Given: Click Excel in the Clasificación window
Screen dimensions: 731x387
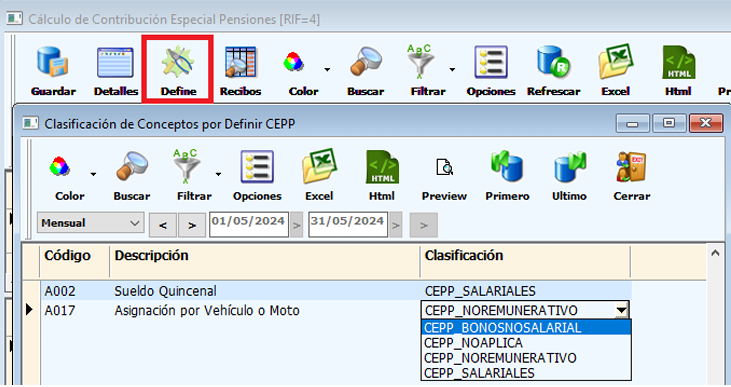Looking at the screenshot, I should 319,176.
